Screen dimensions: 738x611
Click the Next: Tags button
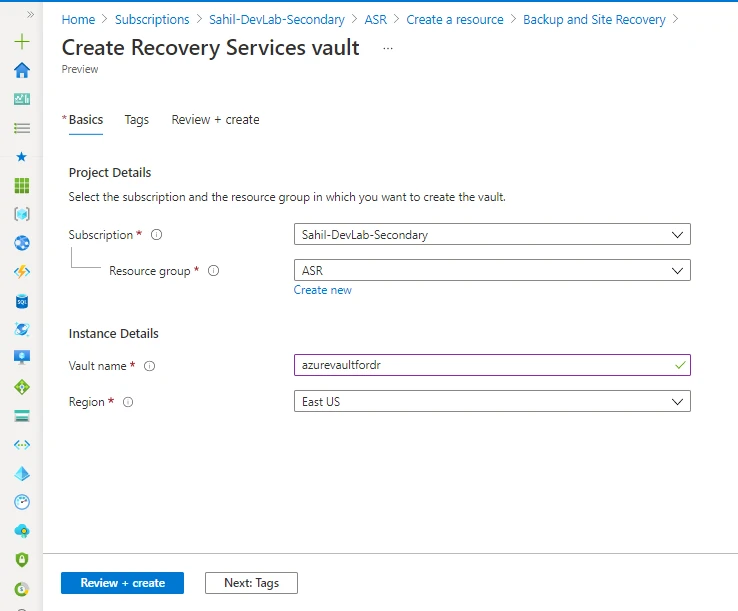[x=251, y=583]
